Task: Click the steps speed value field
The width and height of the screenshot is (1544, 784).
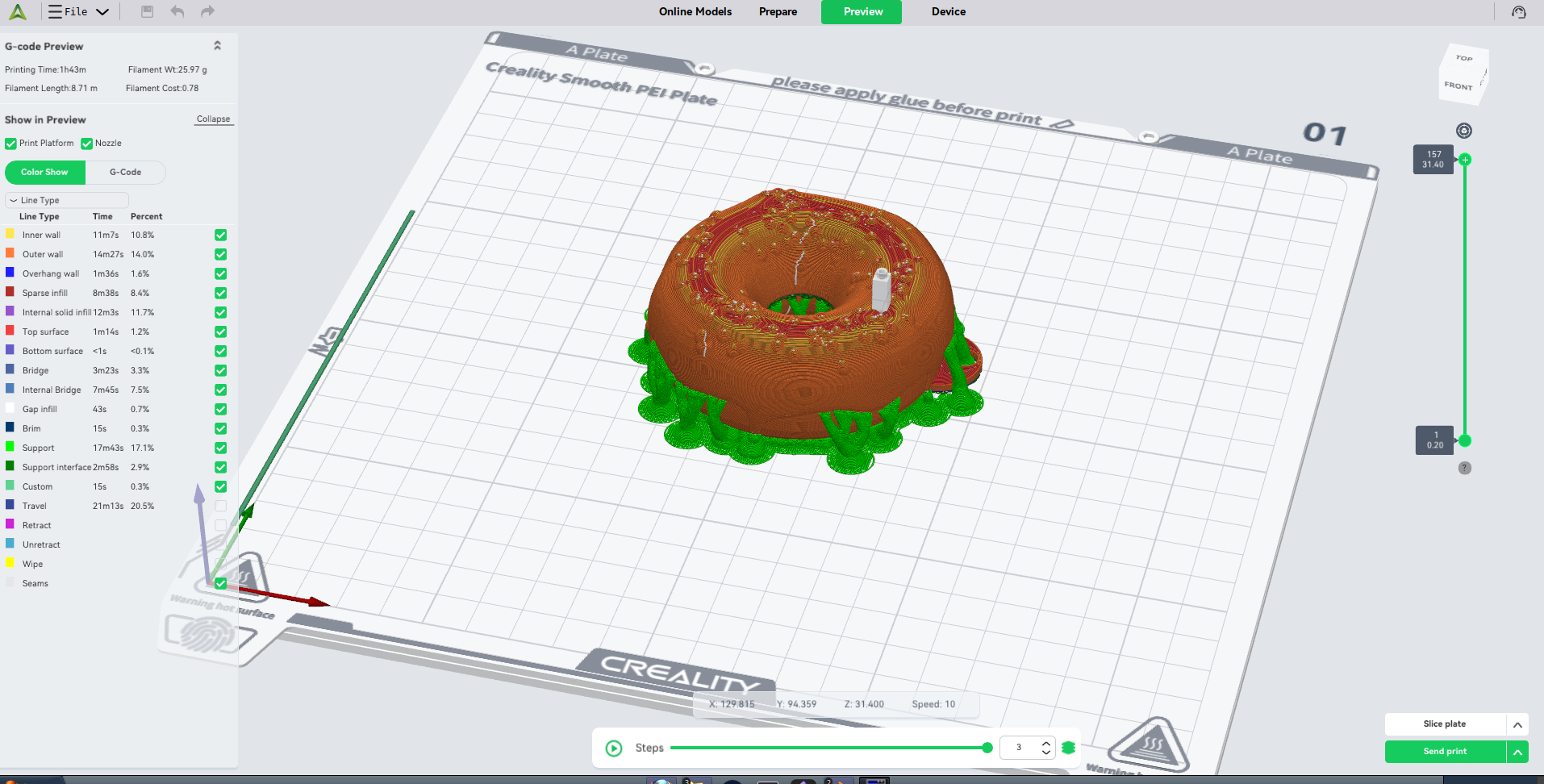Action: point(1019,748)
